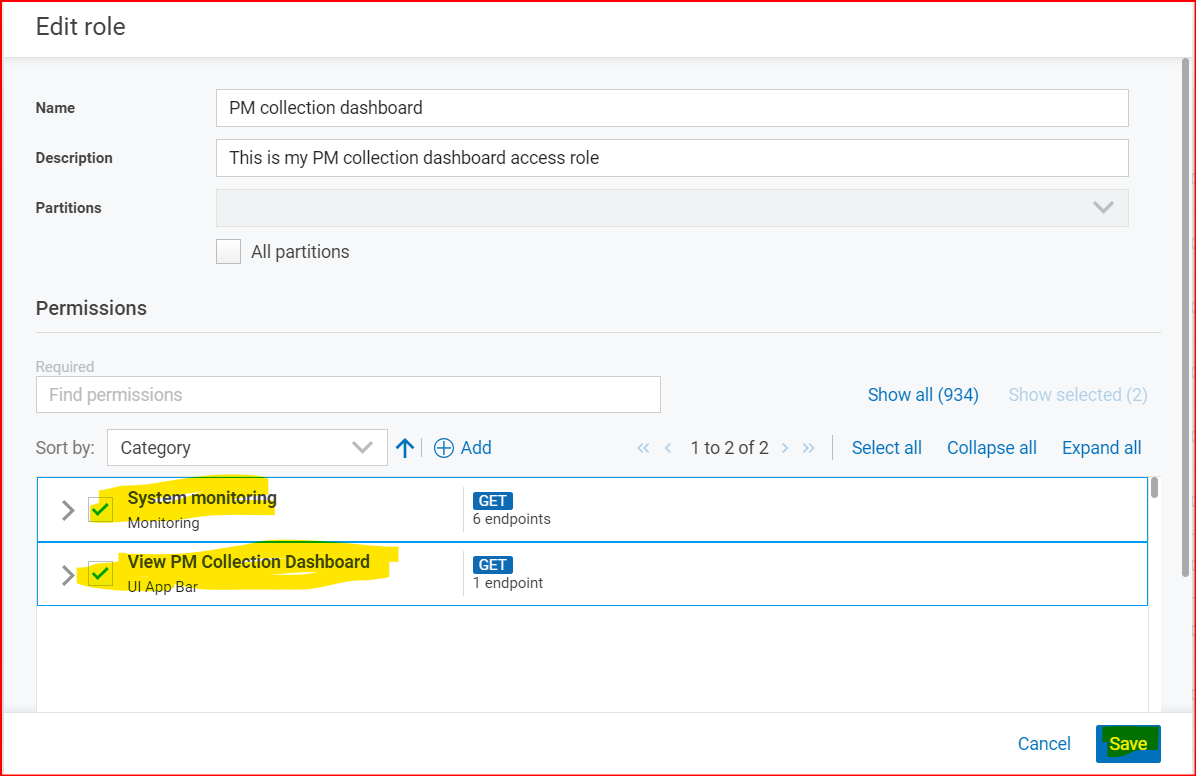Click the '1 endpoint' text
Viewport: 1196px width, 776px height.
pos(508,583)
